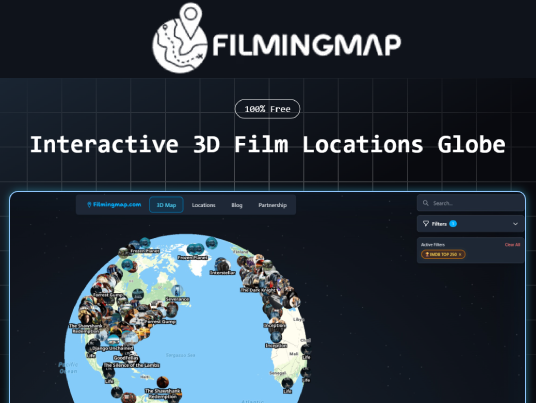
Task: Click the Django Unchained label
Action: (x=112, y=348)
